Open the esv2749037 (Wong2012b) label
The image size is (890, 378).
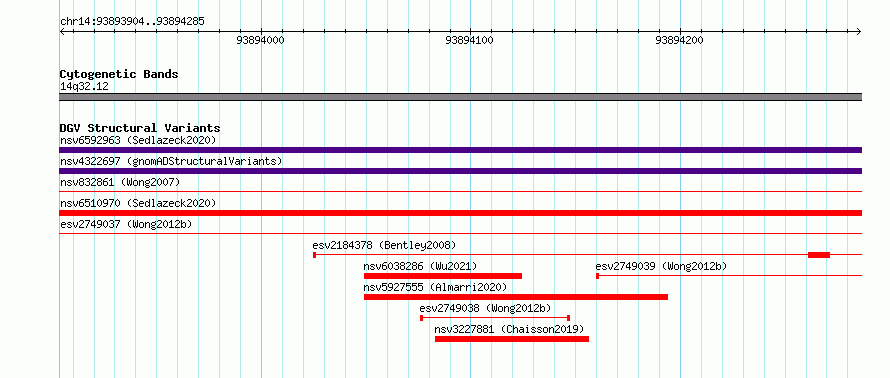127,224
